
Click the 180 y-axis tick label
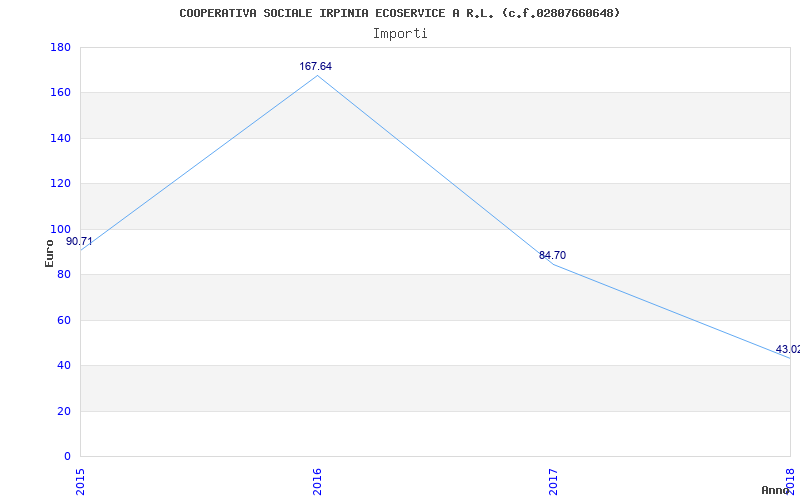click(x=60, y=47)
